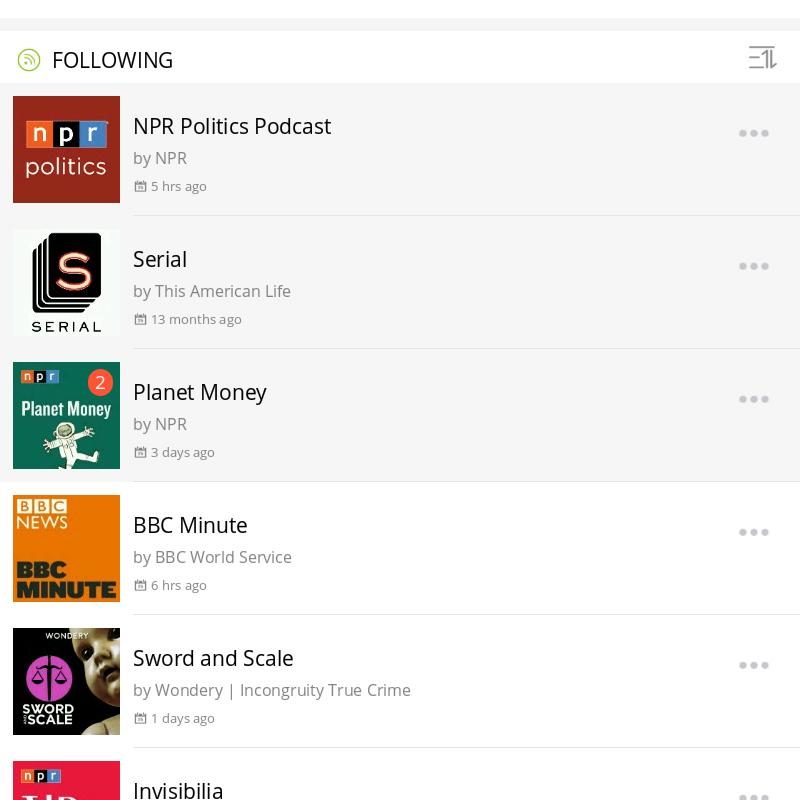Select the Sword and Scale title

point(213,658)
